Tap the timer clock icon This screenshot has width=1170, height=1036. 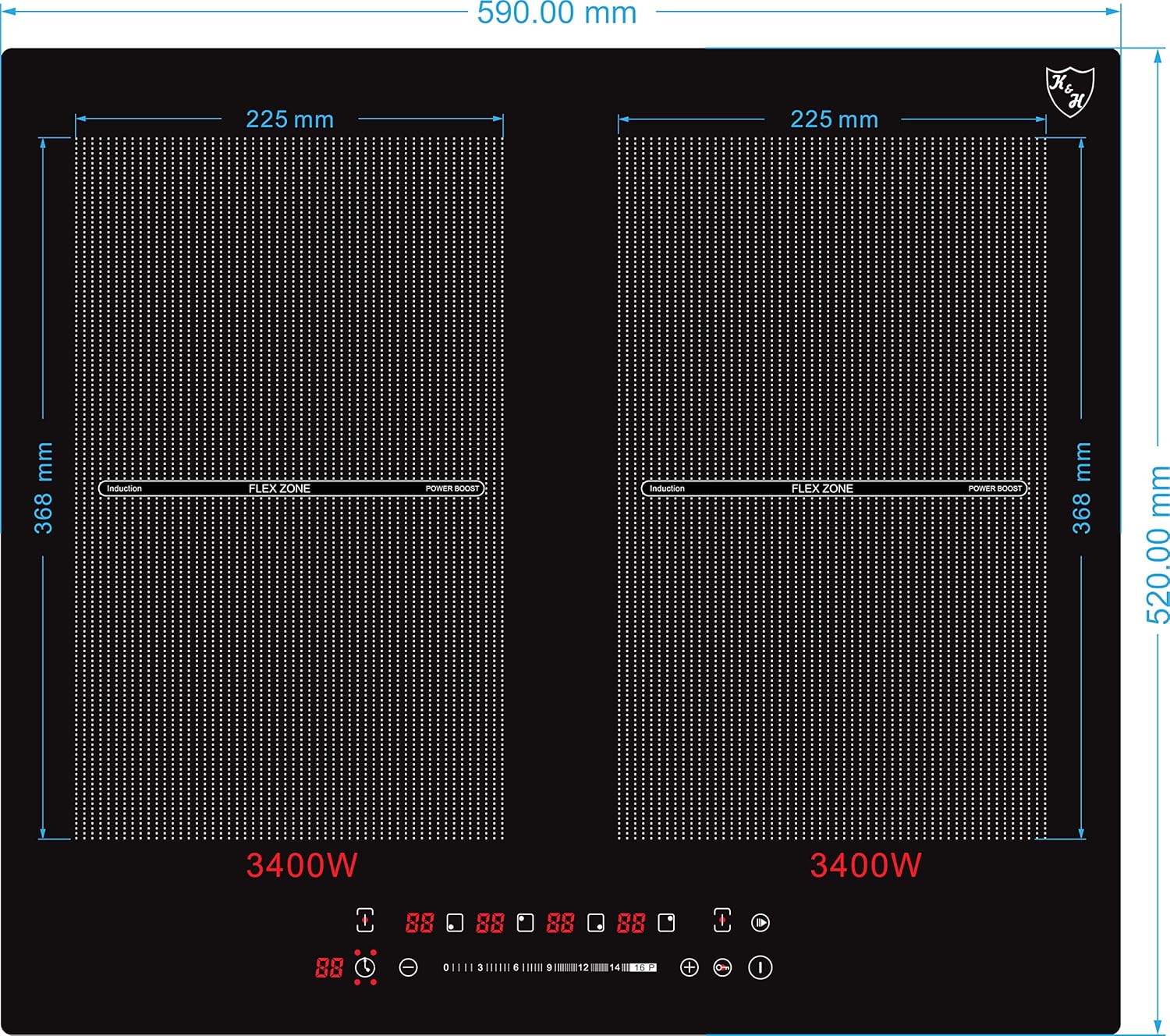pyautogui.click(x=365, y=968)
